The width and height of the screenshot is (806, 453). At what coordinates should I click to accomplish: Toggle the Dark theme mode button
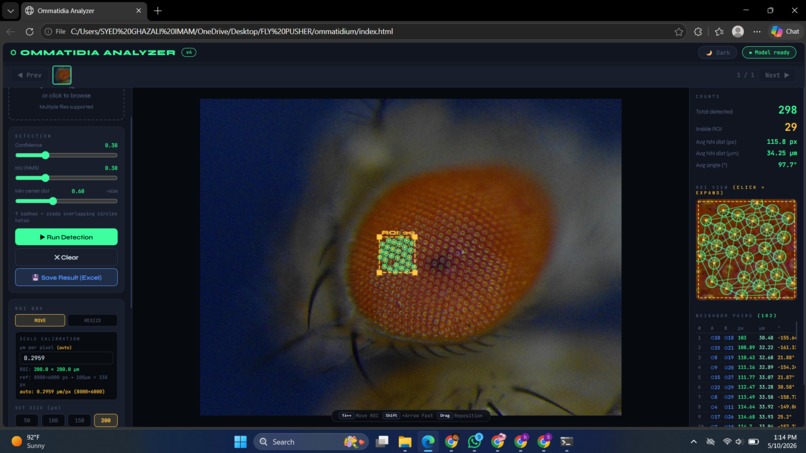(x=718, y=52)
